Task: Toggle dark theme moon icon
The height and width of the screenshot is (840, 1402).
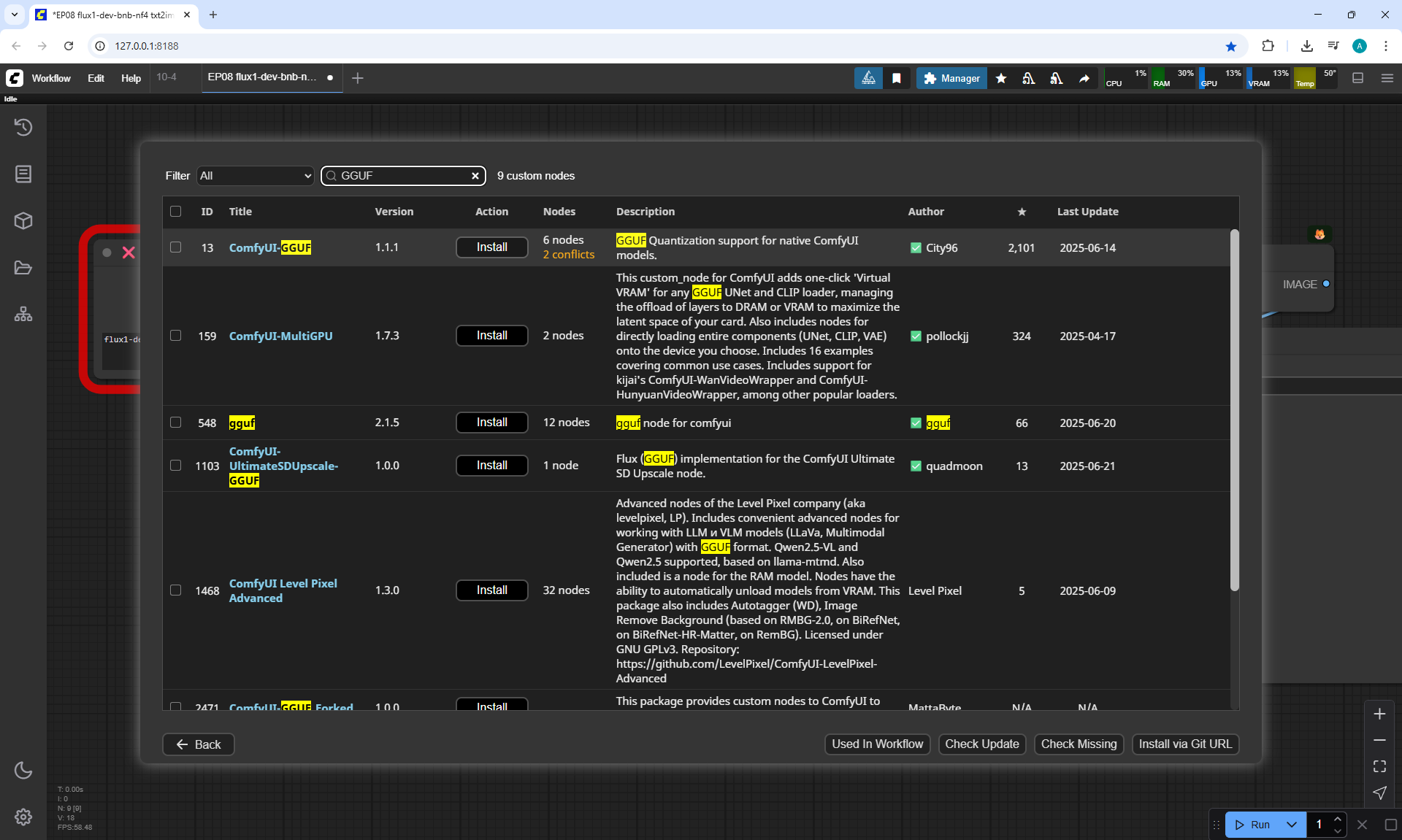Action: (x=23, y=770)
